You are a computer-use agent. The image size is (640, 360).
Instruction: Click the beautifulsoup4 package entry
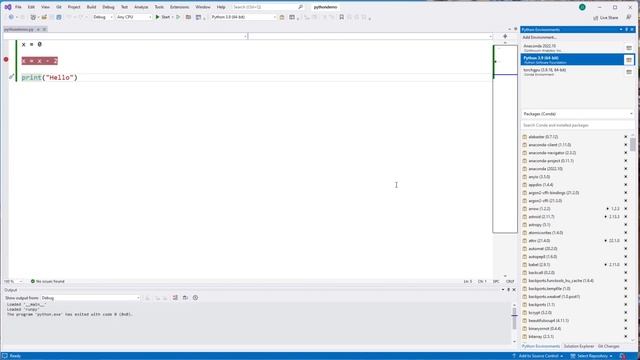click(x=549, y=320)
